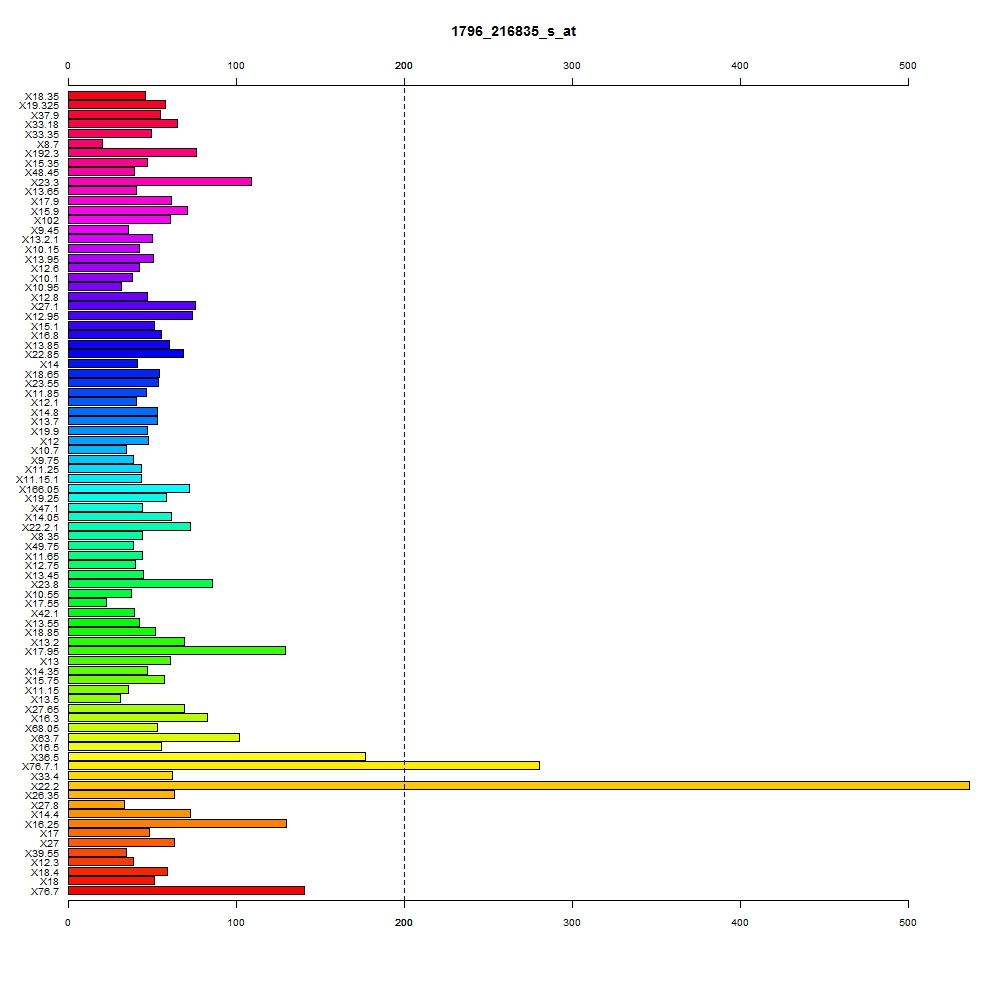This screenshot has width=1000, height=1000.
Task: Click the "X17.95" row label
Action: 42,651
